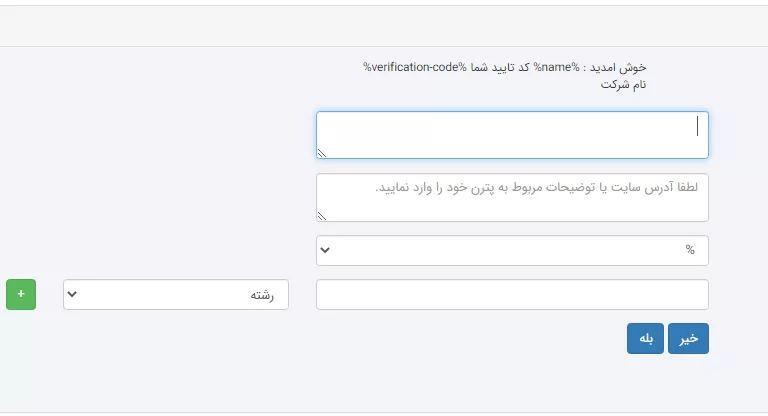Expand the رشته type dropdown

[x=175, y=295]
